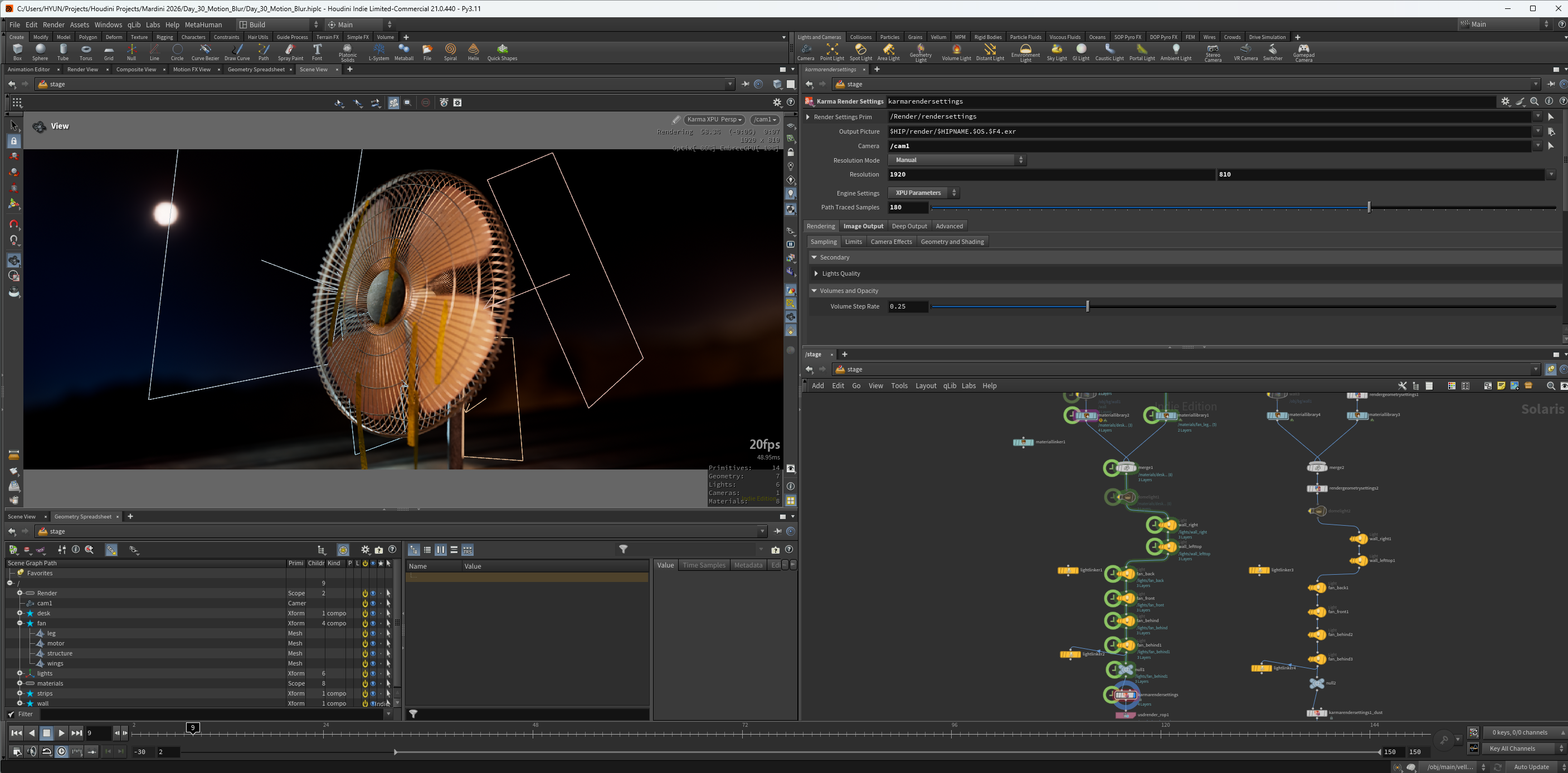
Task: Jump to the first frame
Action: click(x=16, y=733)
